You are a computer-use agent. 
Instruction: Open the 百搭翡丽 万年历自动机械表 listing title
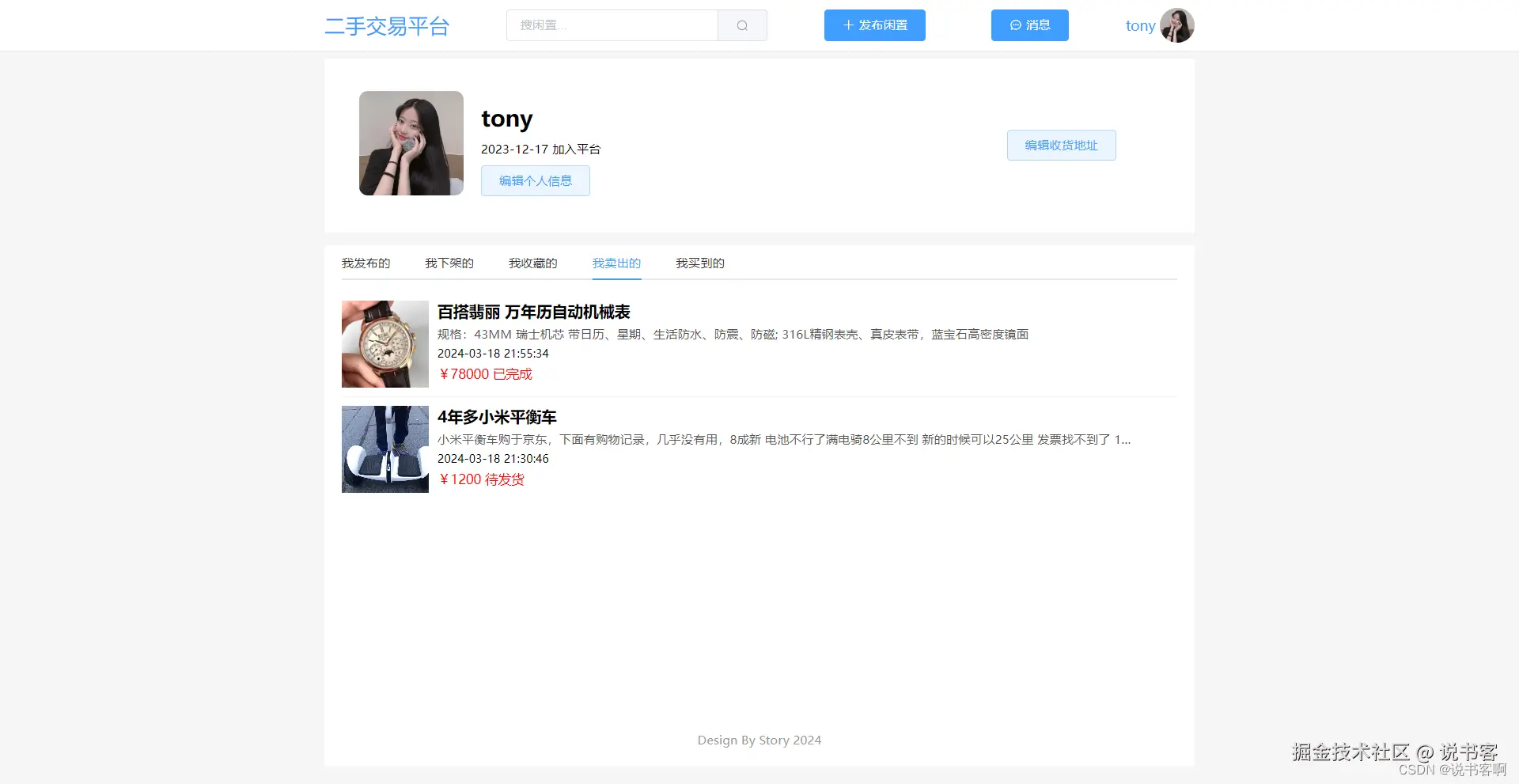[534, 312]
